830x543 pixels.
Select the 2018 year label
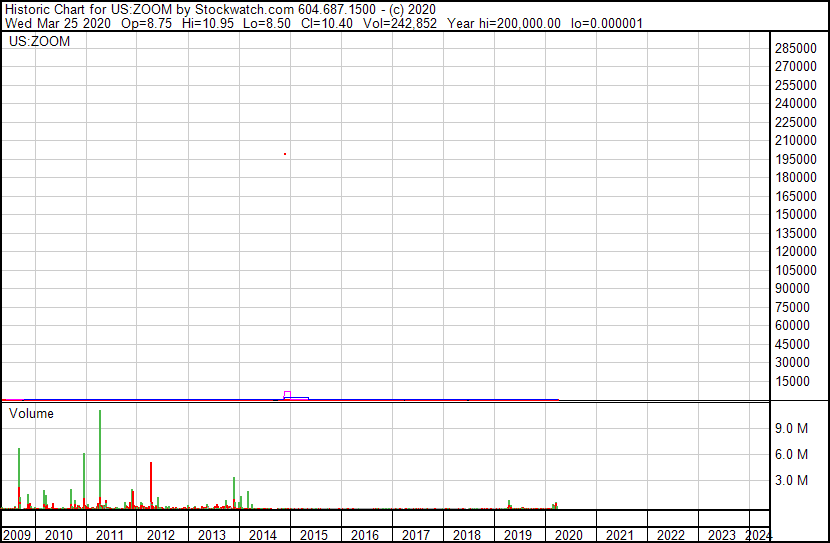[467, 535]
